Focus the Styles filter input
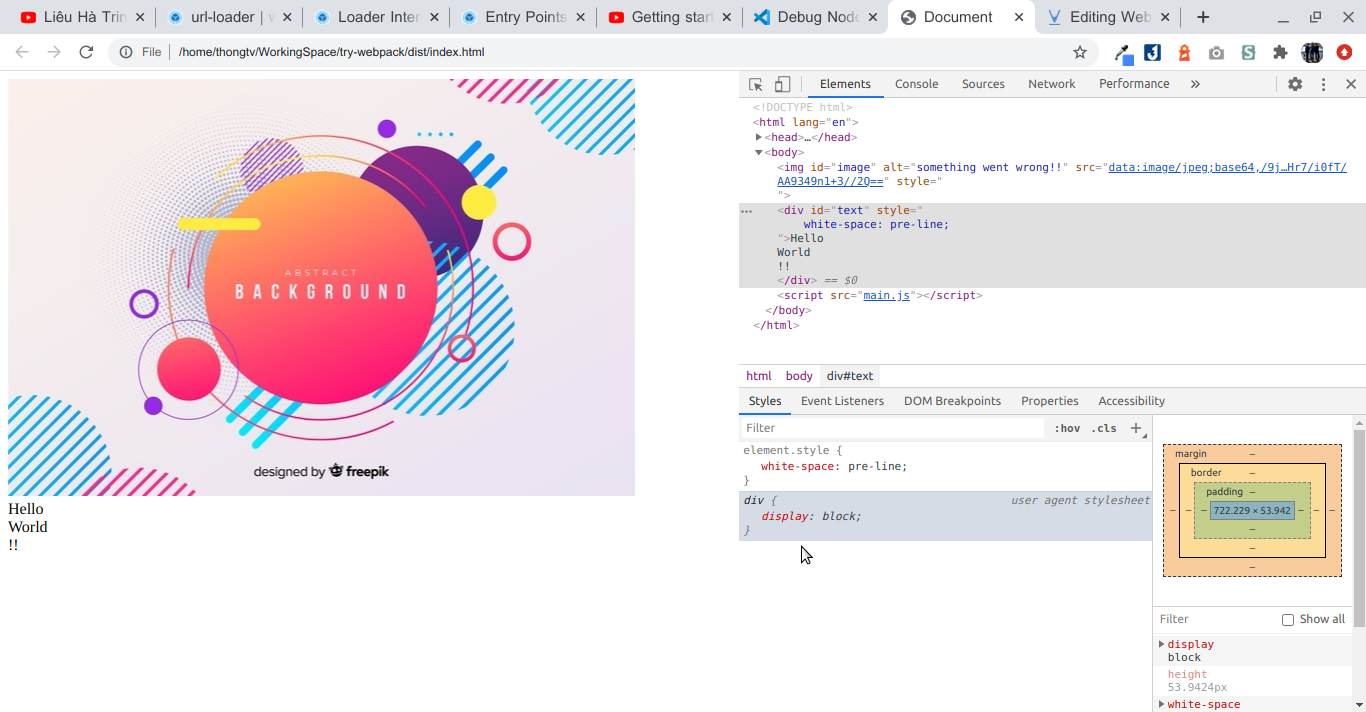This screenshot has width=1366, height=712. [893, 428]
